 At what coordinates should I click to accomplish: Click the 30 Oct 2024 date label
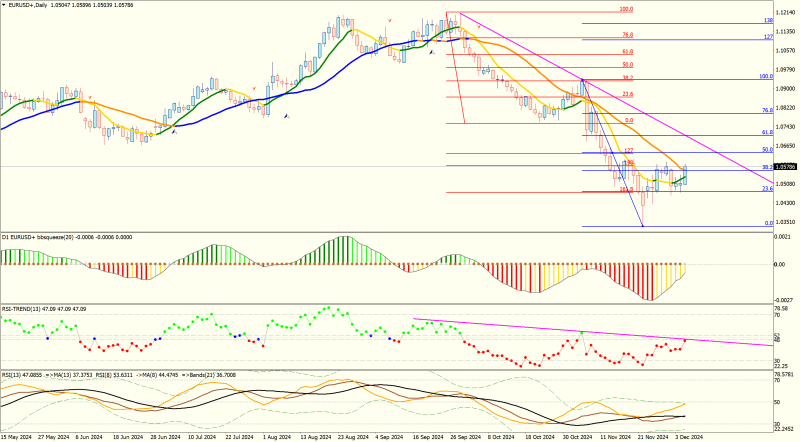577,437
